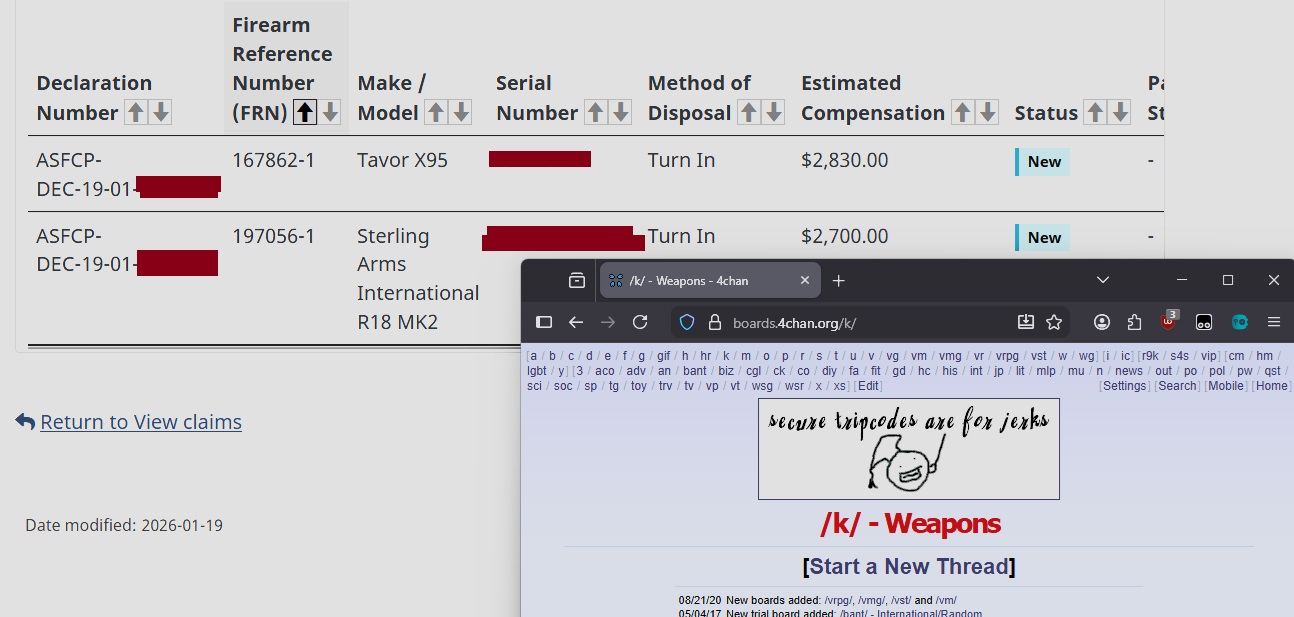Go back in 4chan browser window
The height and width of the screenshot is (617, 1294).
(x=576, y=322)
